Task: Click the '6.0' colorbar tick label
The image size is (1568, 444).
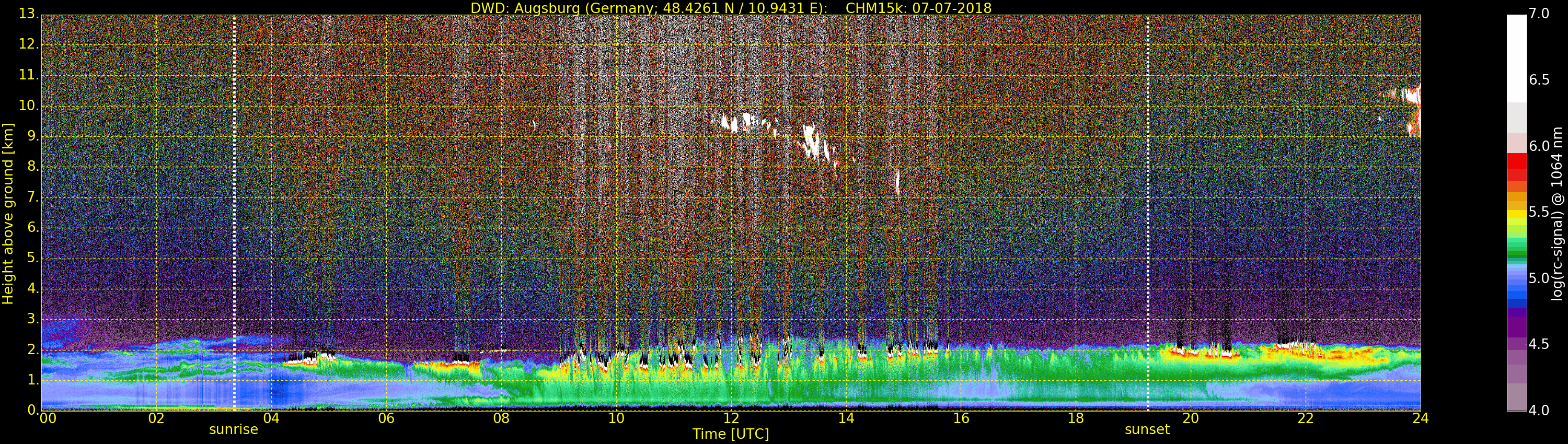Action: [1539, 146]
